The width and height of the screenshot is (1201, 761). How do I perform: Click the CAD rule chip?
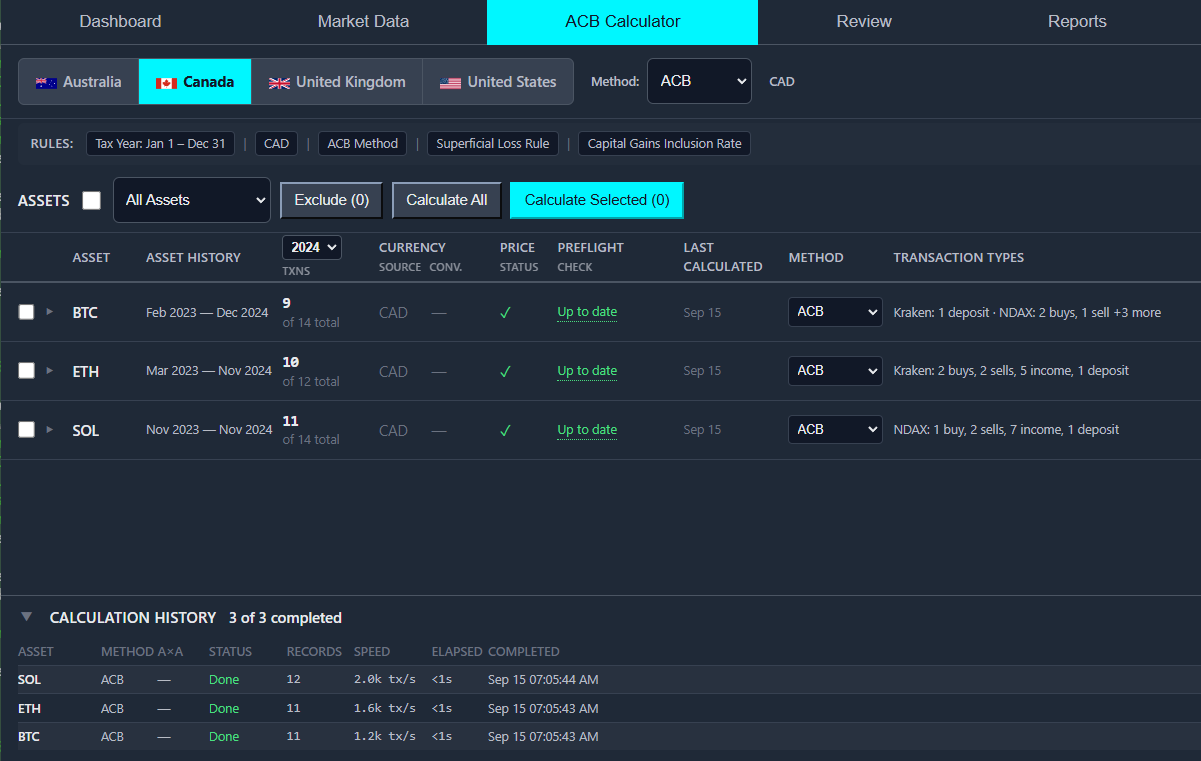pyautogui.click(x=277, y=144)
